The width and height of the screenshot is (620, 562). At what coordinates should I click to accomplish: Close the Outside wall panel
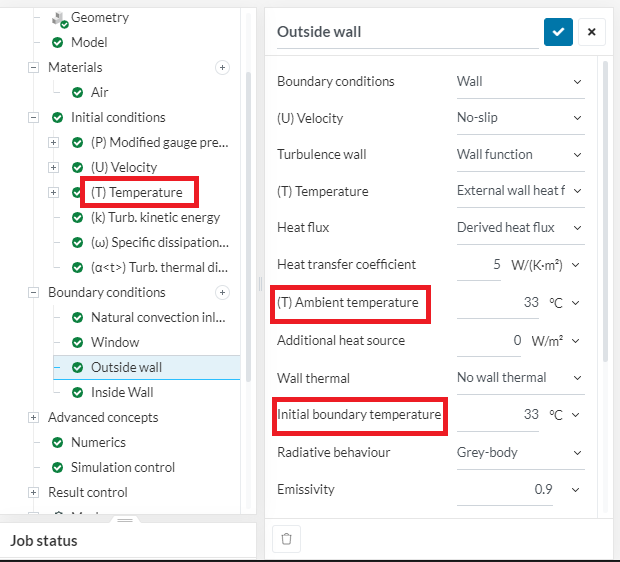pos(591,31)
